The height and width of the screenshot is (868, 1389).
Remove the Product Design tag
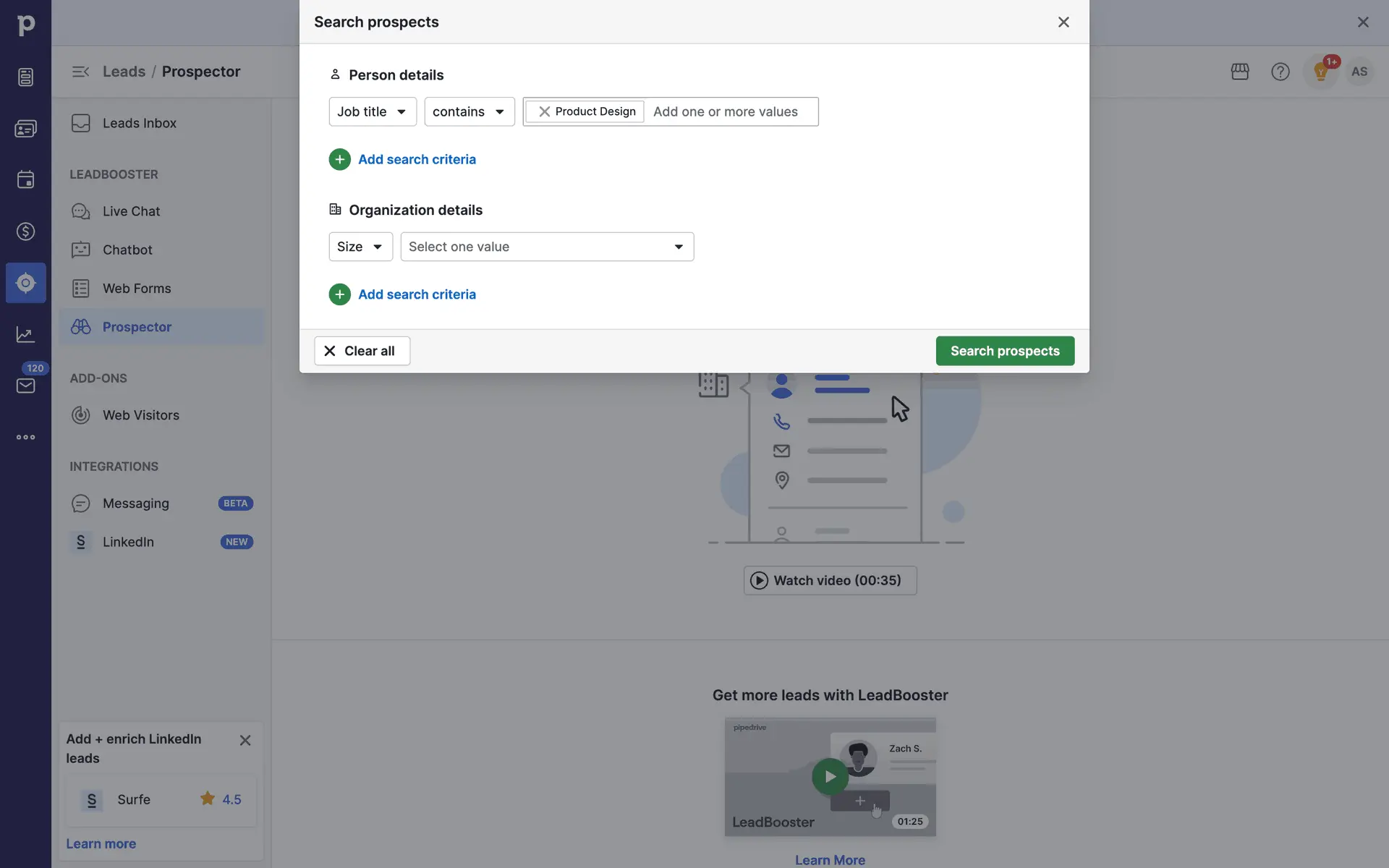coord(544,111)
